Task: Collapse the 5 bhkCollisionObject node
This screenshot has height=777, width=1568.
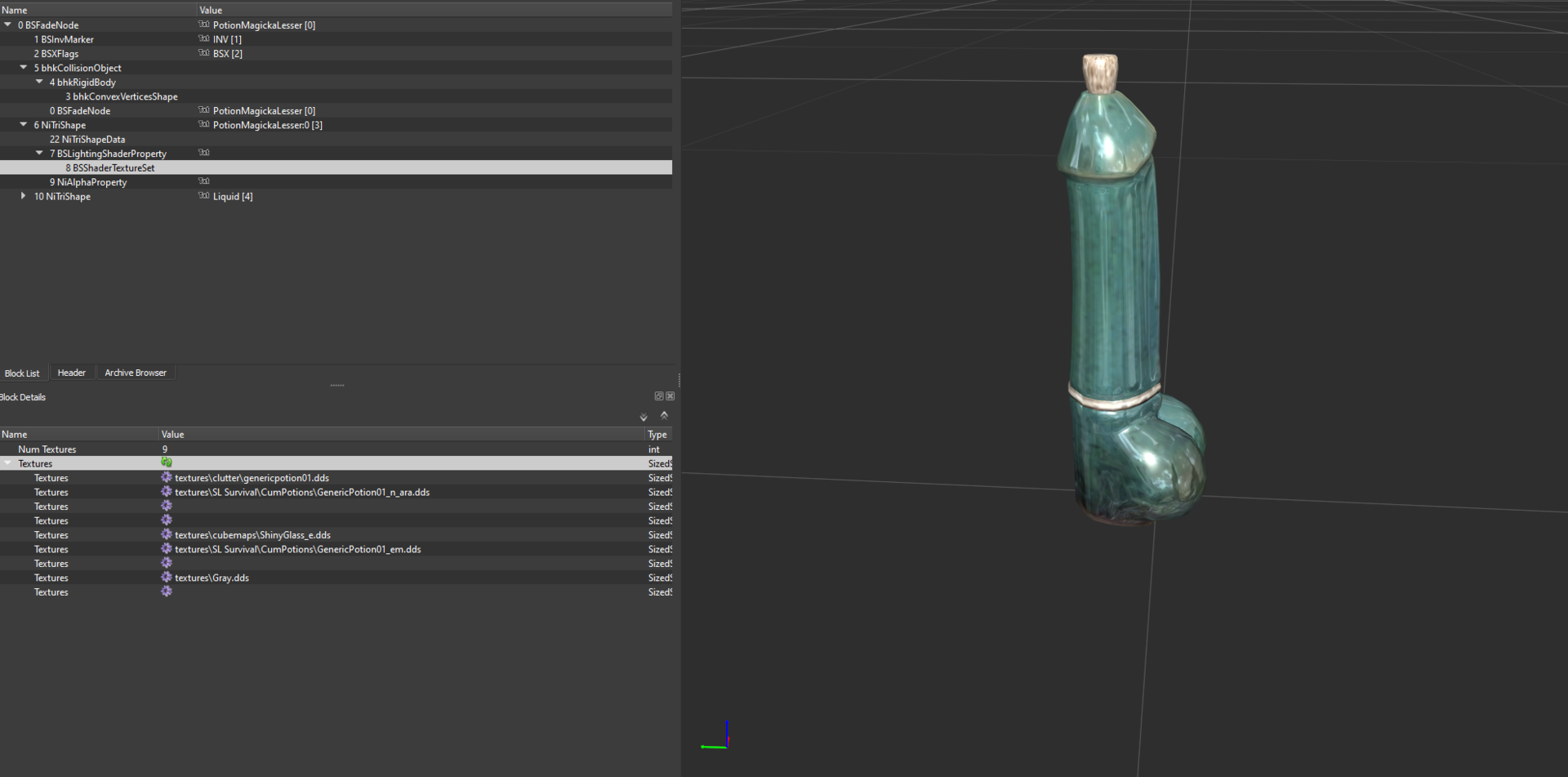Action: [x=24, y=68]
